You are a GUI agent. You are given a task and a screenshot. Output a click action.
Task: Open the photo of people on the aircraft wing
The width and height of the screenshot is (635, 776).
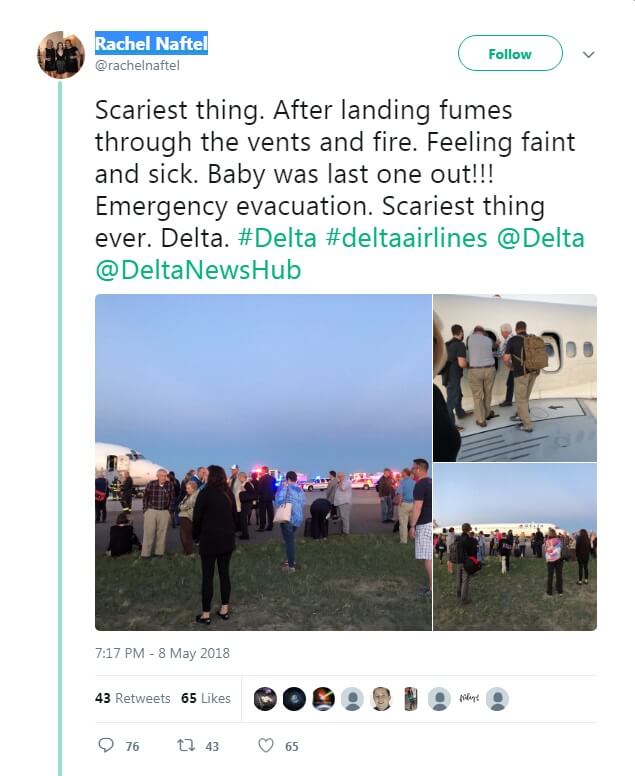515,377
